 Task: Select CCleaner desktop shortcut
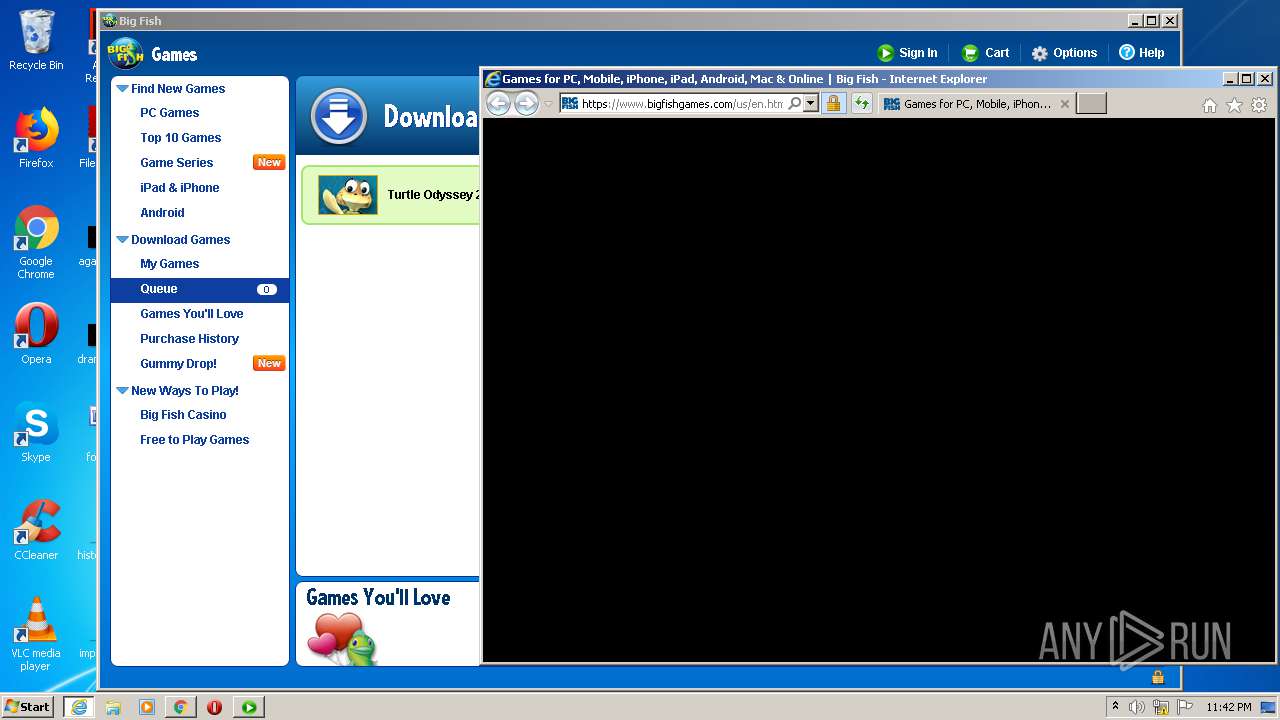(36, 530)
